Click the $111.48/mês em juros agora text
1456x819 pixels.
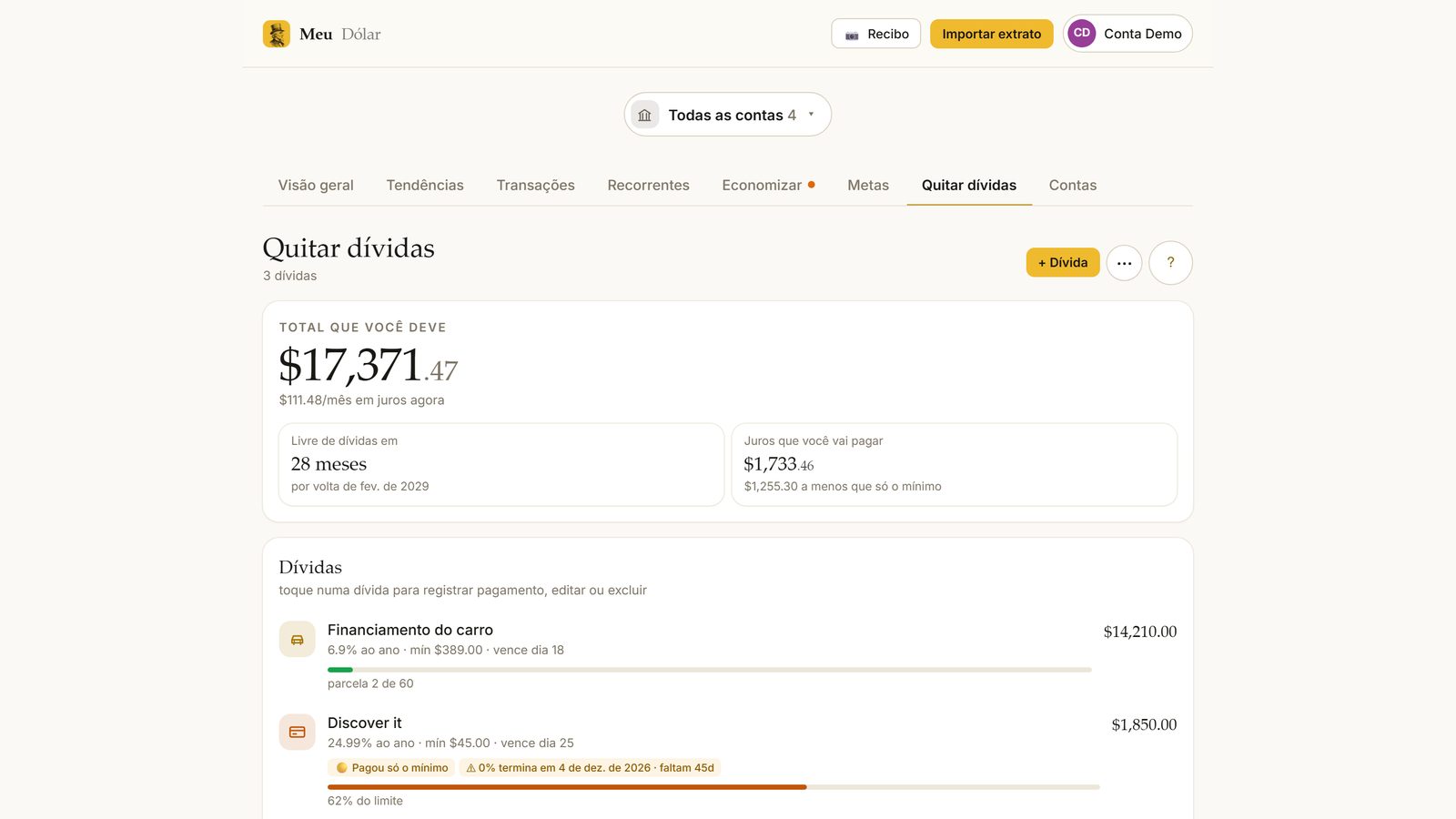(362, 400)
